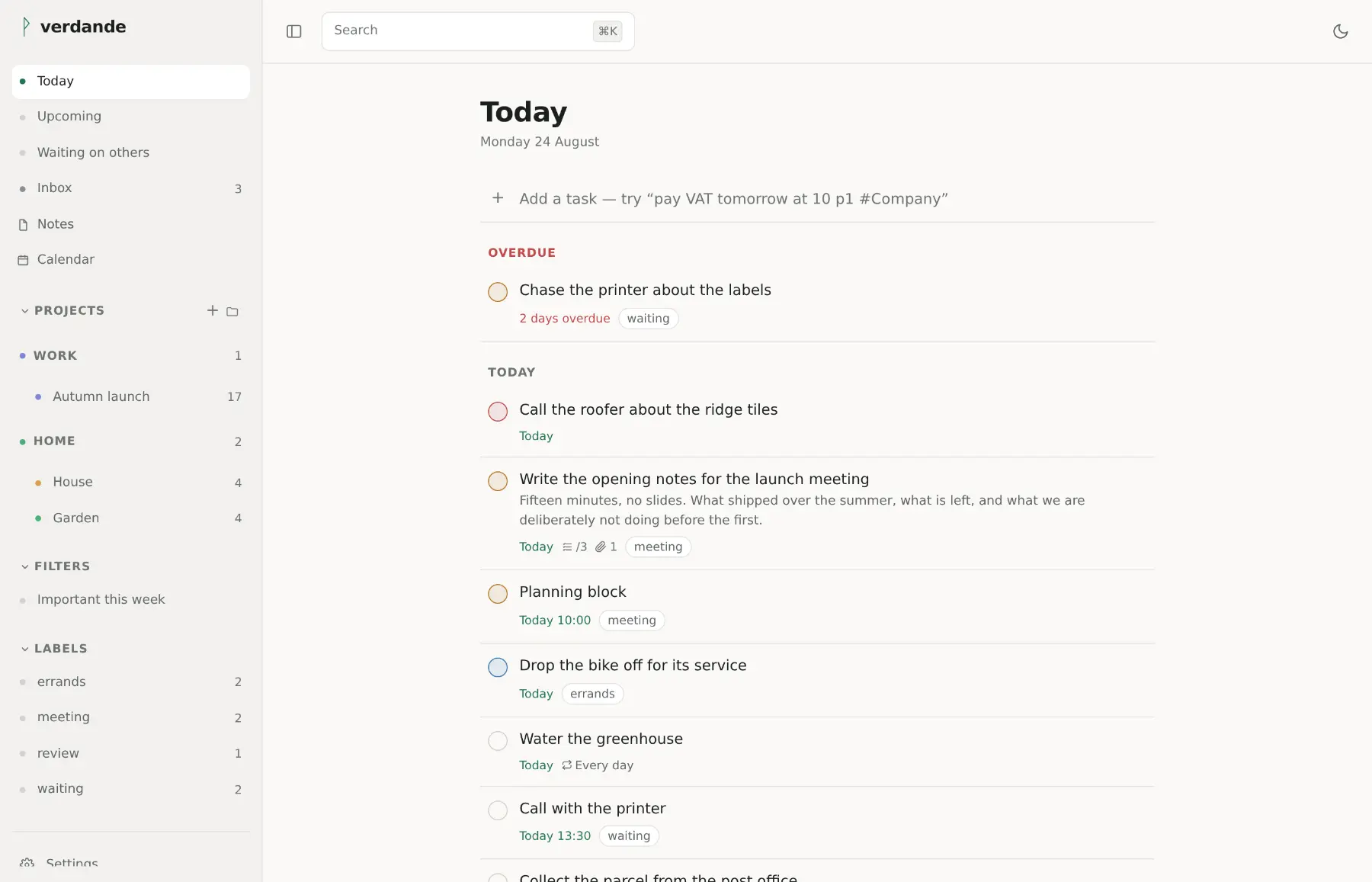The image size is (1372, 882).
Task: Complete the 'Planning block' task
Action: (x=498, y=594)
